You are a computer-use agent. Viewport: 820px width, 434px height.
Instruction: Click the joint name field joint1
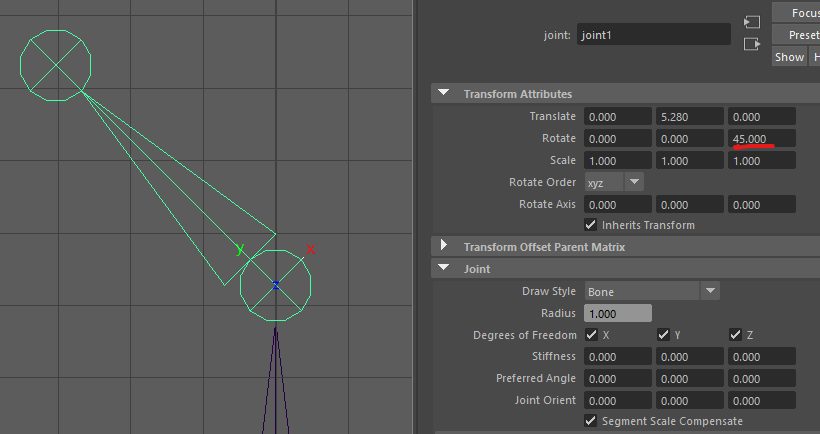(x=654, y=35)
